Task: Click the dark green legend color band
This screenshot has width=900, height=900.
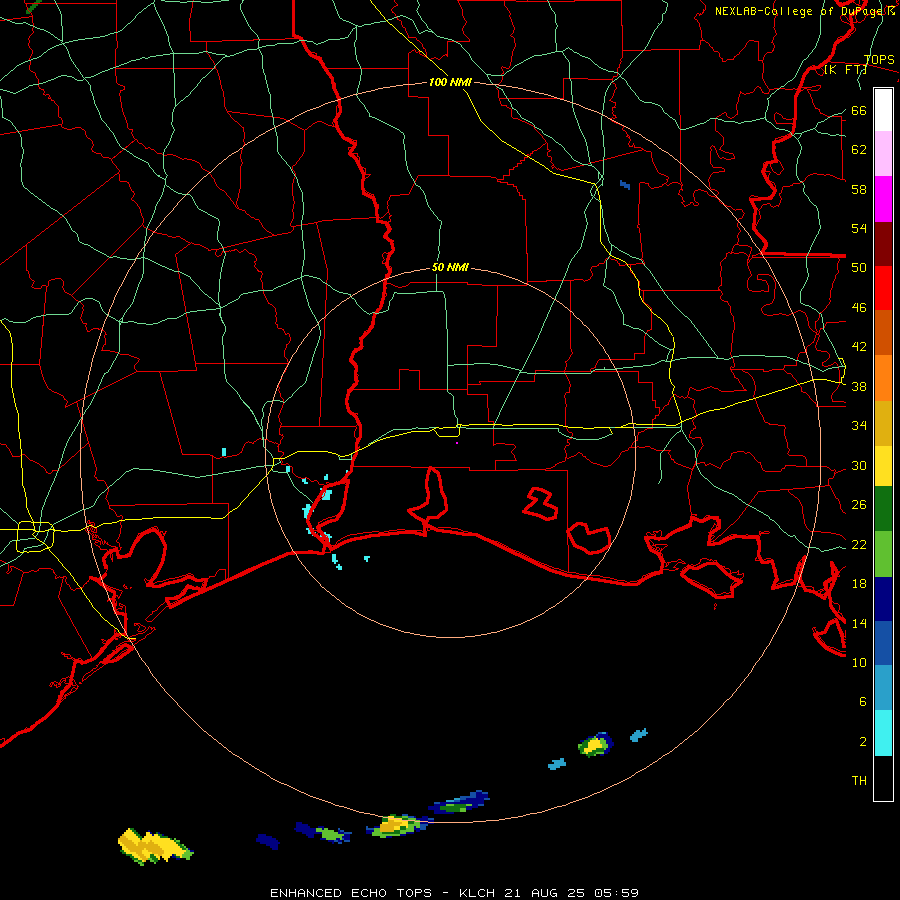Action: click(883, 509)
